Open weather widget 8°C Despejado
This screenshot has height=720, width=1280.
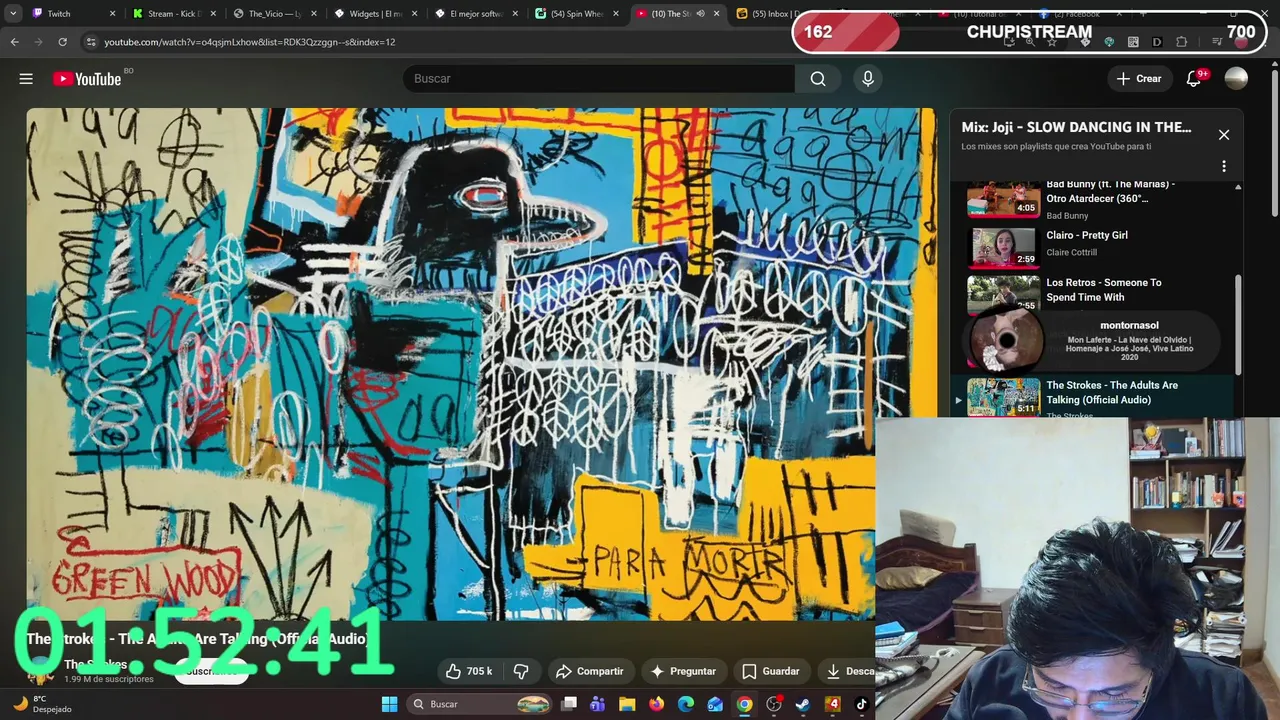click(40, 704)
